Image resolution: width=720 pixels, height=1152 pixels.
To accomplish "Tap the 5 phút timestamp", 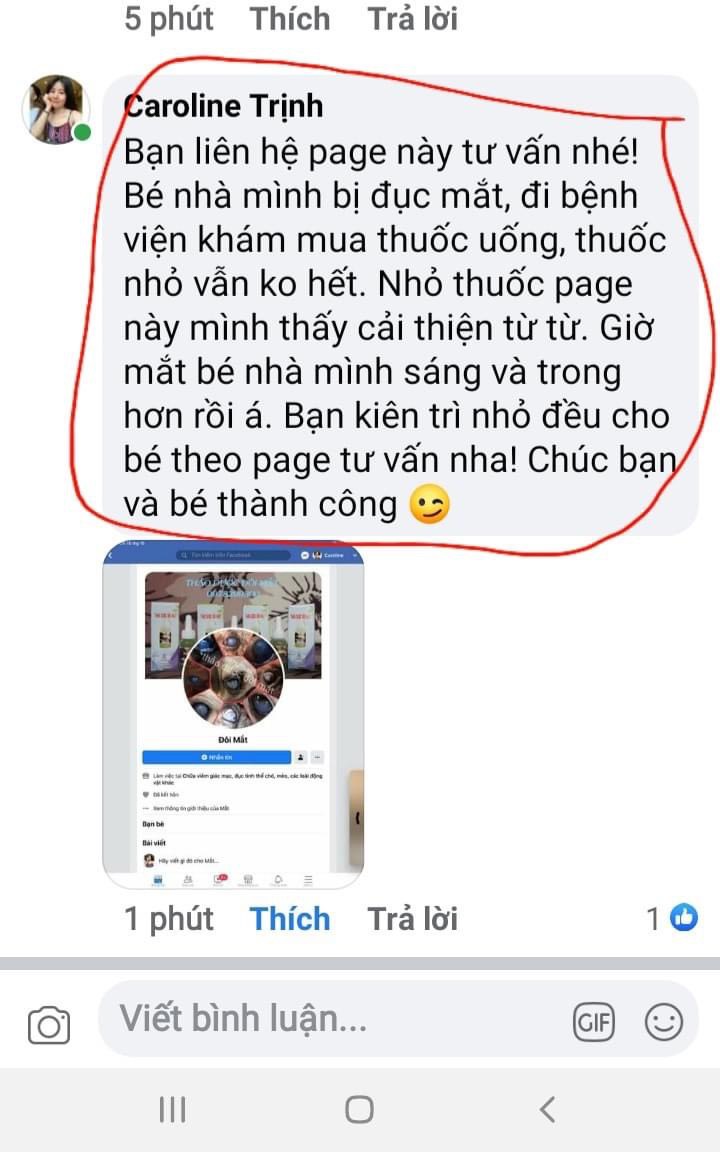I will (169, 19).
